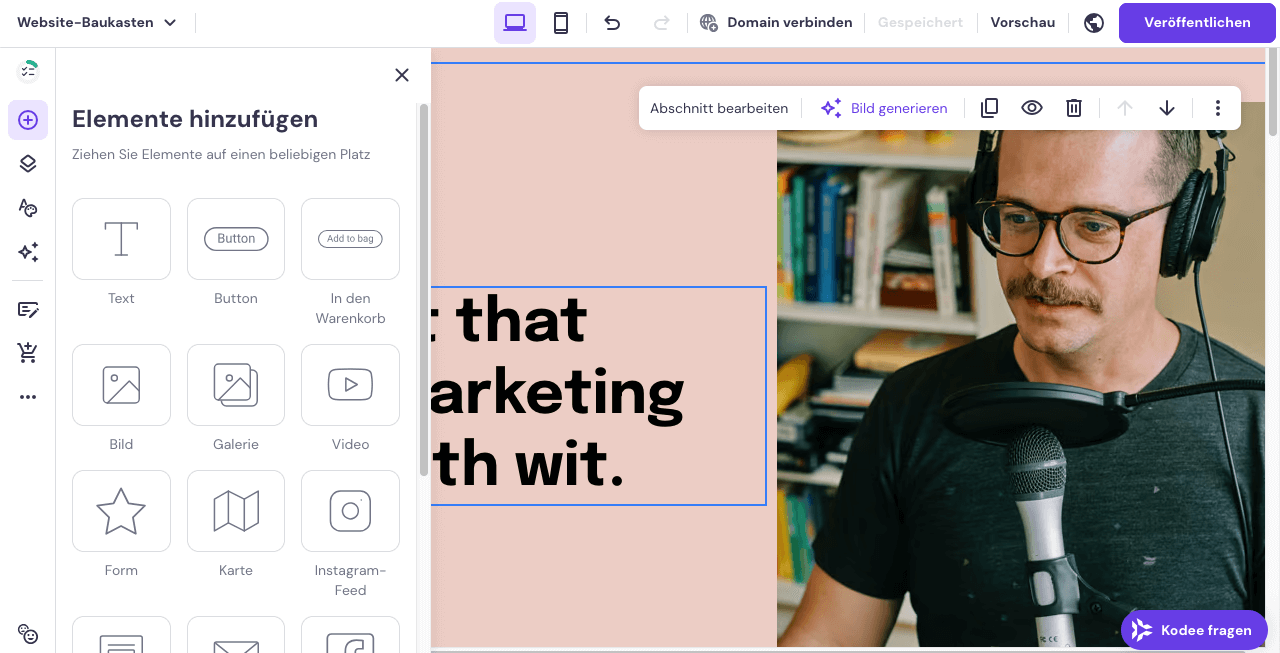This screenshot has width=1280, height=653.
Task: Move section up with arrow icon
Action: pos(1125,108)
